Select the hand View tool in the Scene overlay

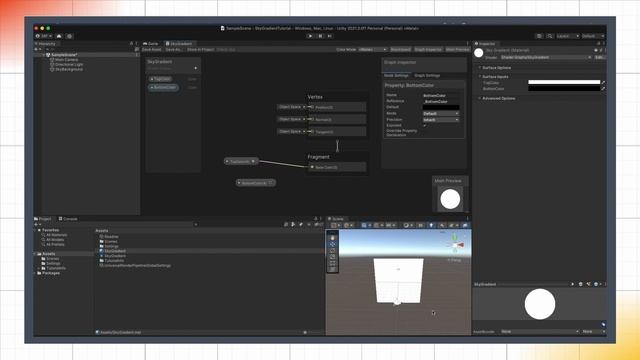click(x=333, y=238)
